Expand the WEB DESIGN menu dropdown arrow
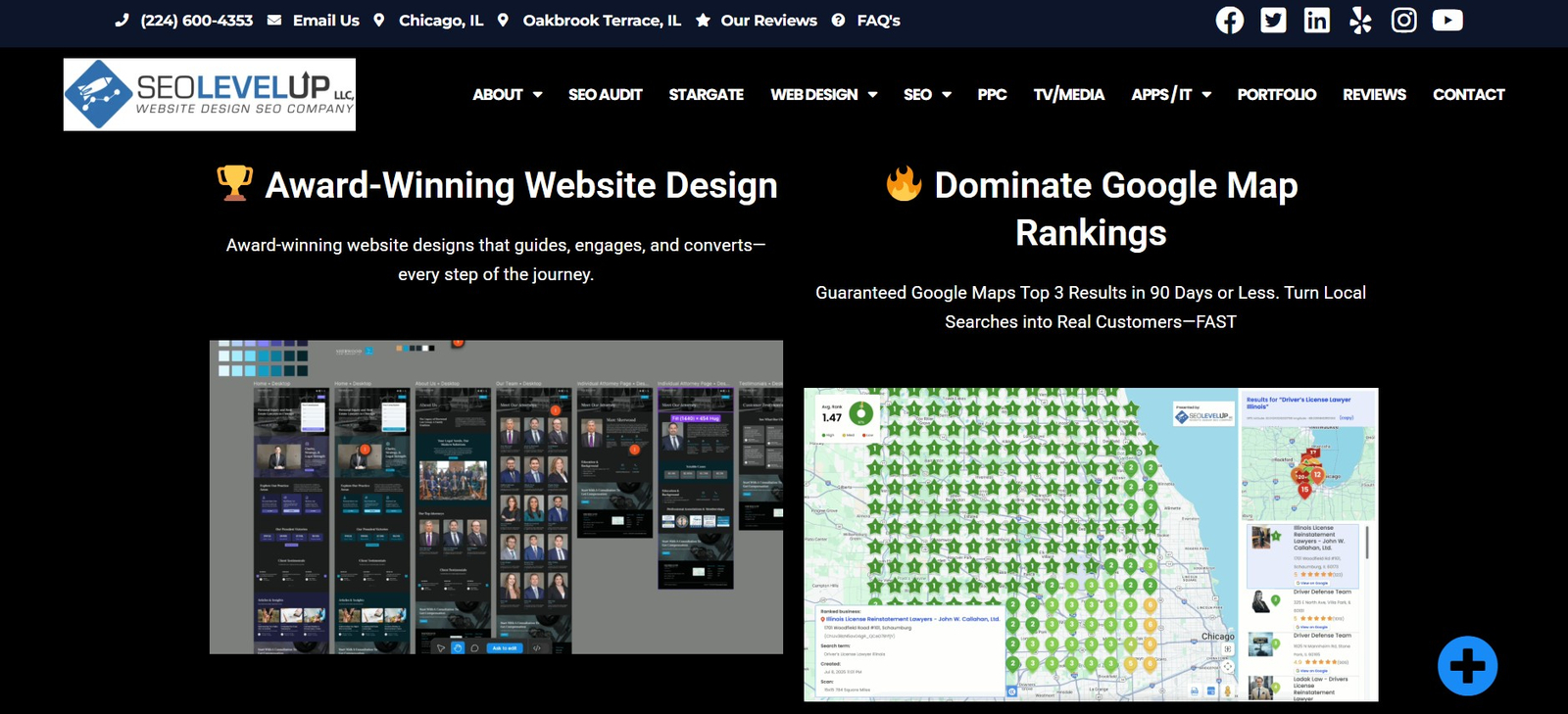1568x714 pixels. [x=872, y=95]
